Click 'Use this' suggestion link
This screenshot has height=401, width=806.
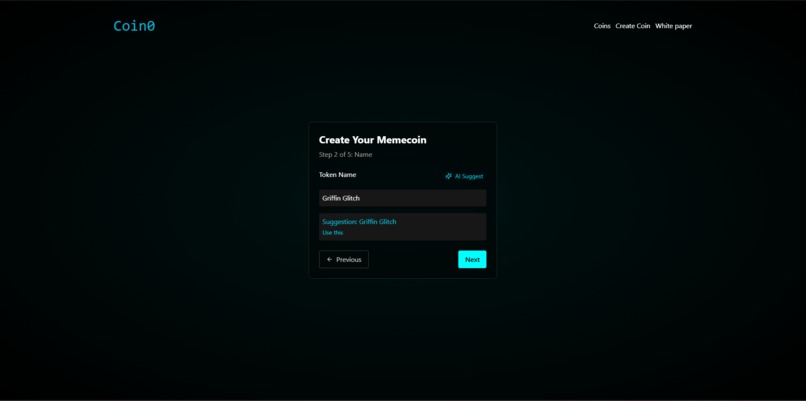(333, 232)
